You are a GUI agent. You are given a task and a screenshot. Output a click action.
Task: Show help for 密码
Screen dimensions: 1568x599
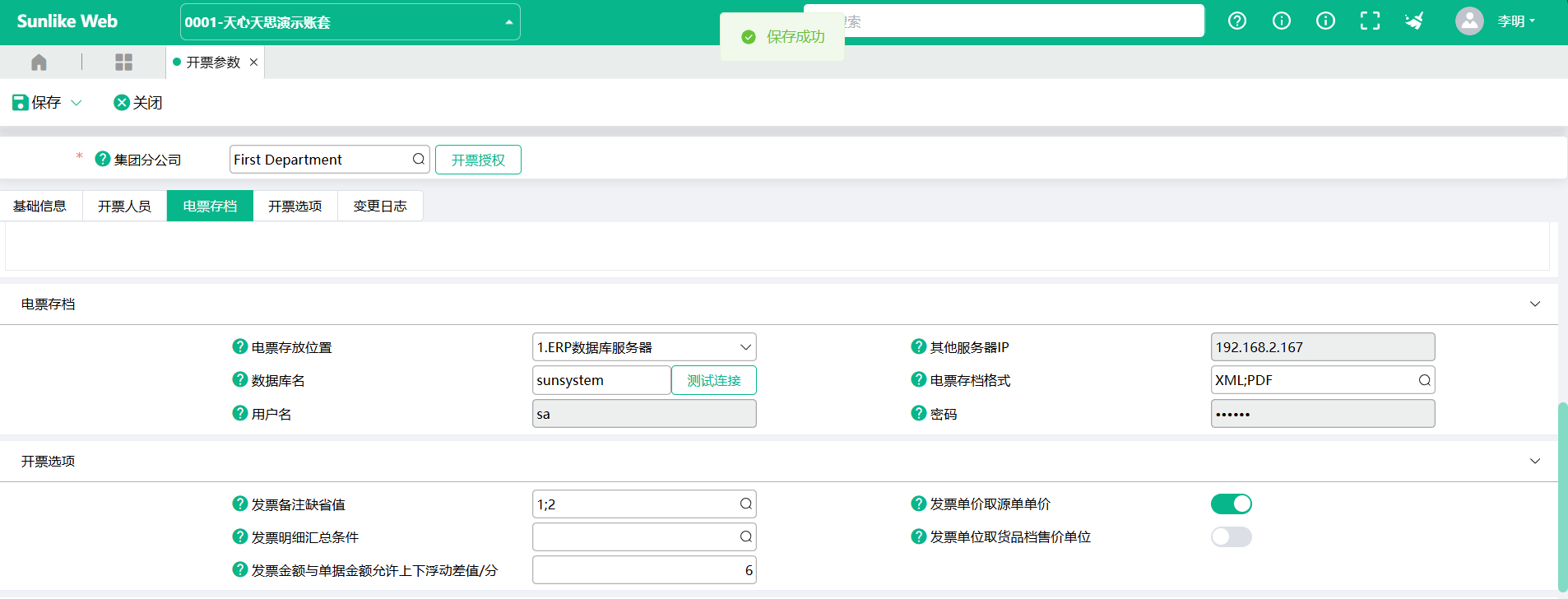pos(919,413)
